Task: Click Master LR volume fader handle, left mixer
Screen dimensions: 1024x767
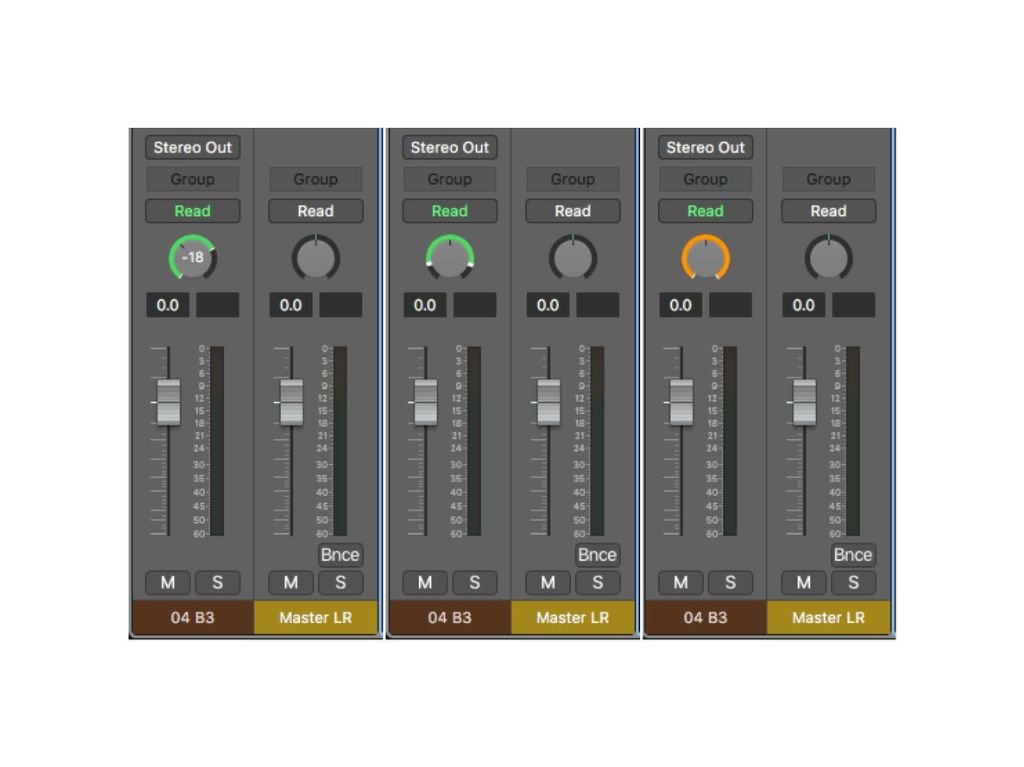Action: pyautogui.click(x=291, y=402)
